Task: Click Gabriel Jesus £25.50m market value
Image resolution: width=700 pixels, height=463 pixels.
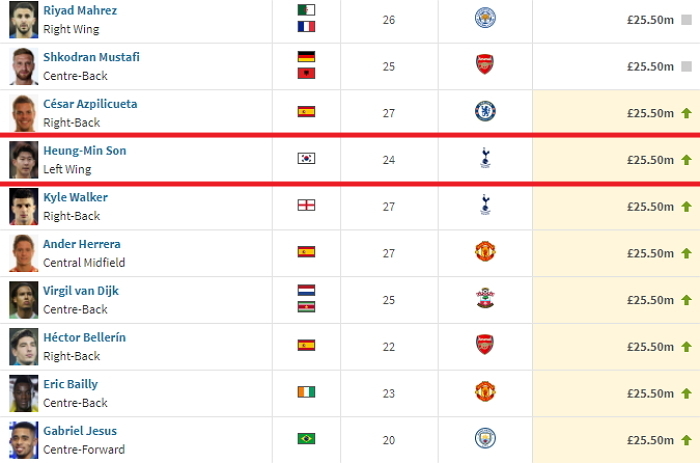Action: [650, 439]
